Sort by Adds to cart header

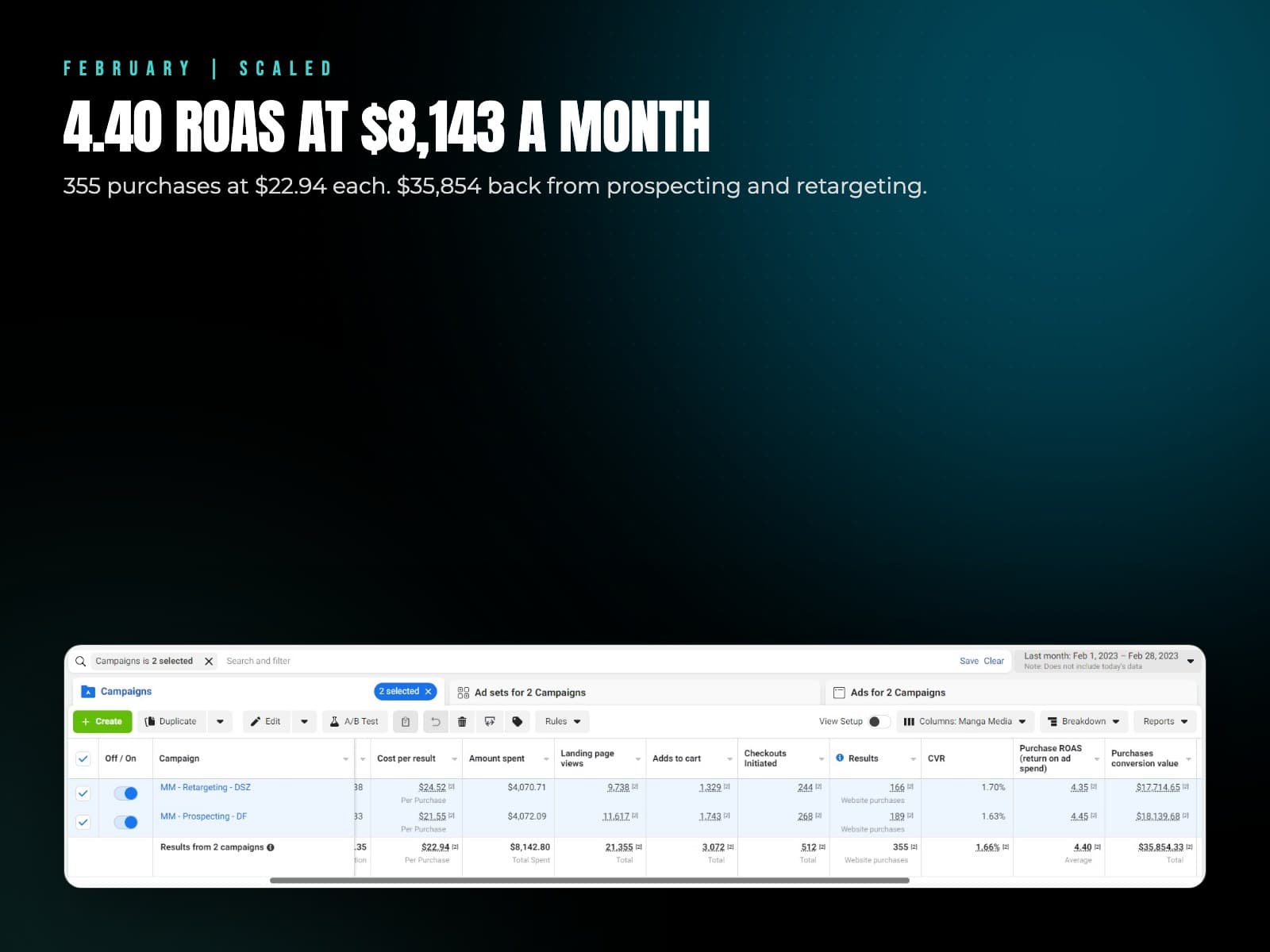click(676, 758)
